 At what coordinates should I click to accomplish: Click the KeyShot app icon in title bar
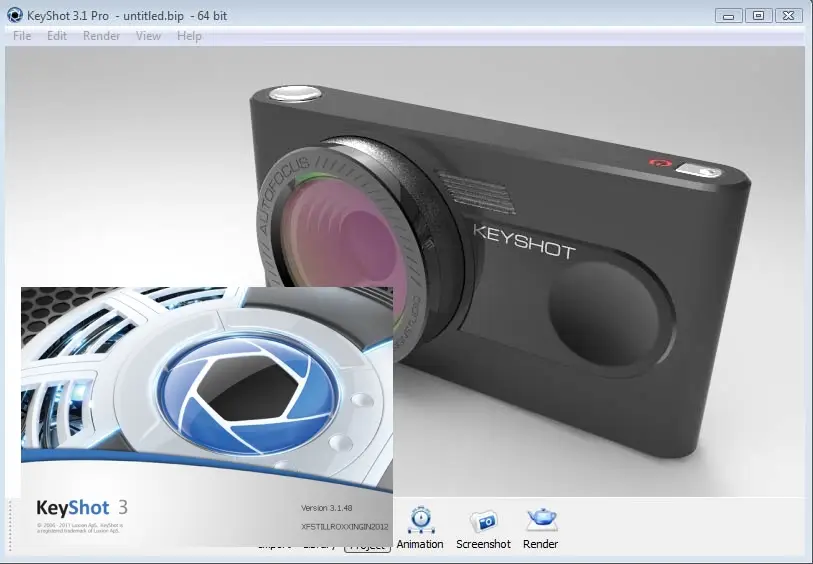(x=15, y=15)
